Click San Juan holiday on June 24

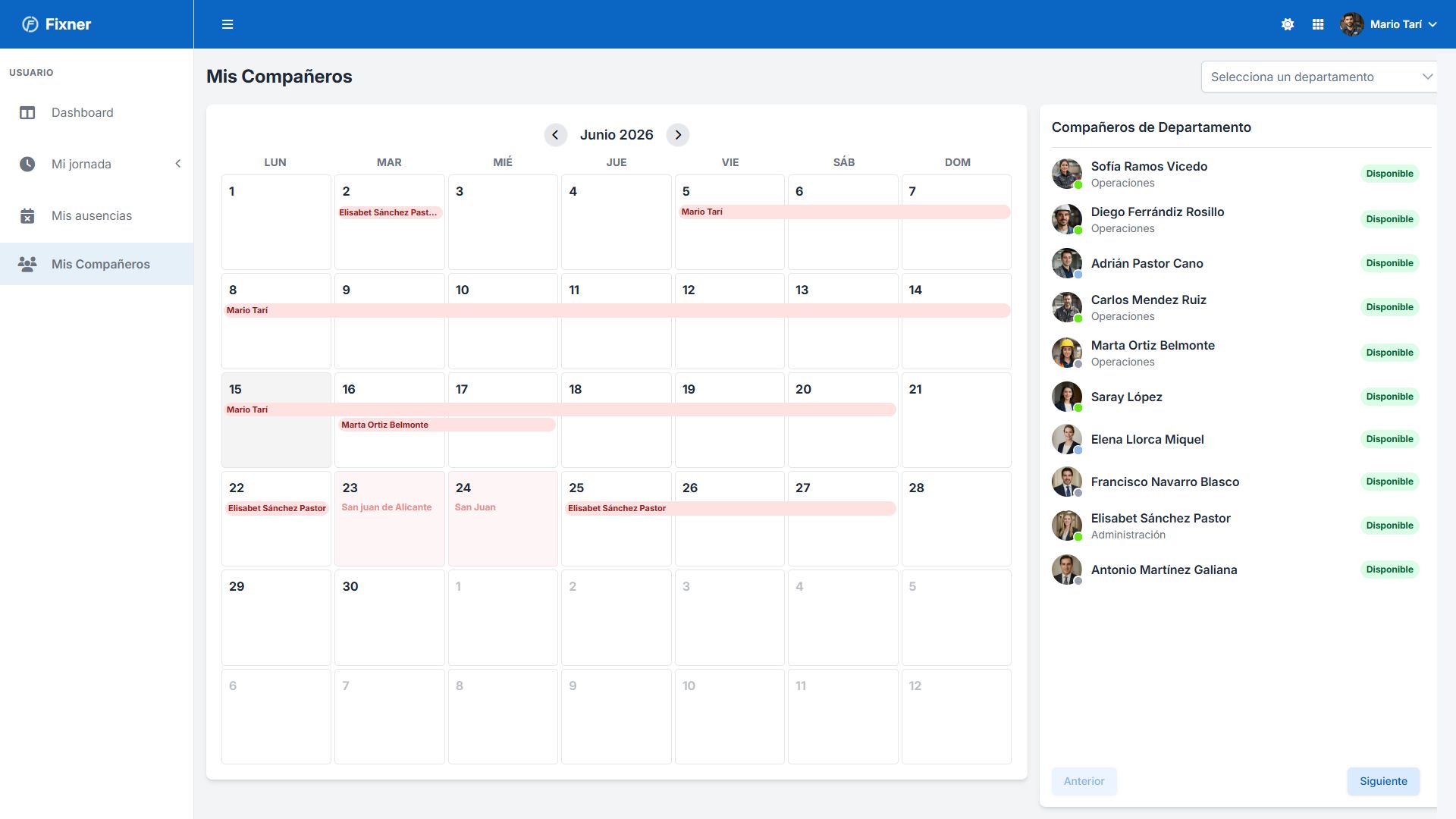[x=475, y=507]
